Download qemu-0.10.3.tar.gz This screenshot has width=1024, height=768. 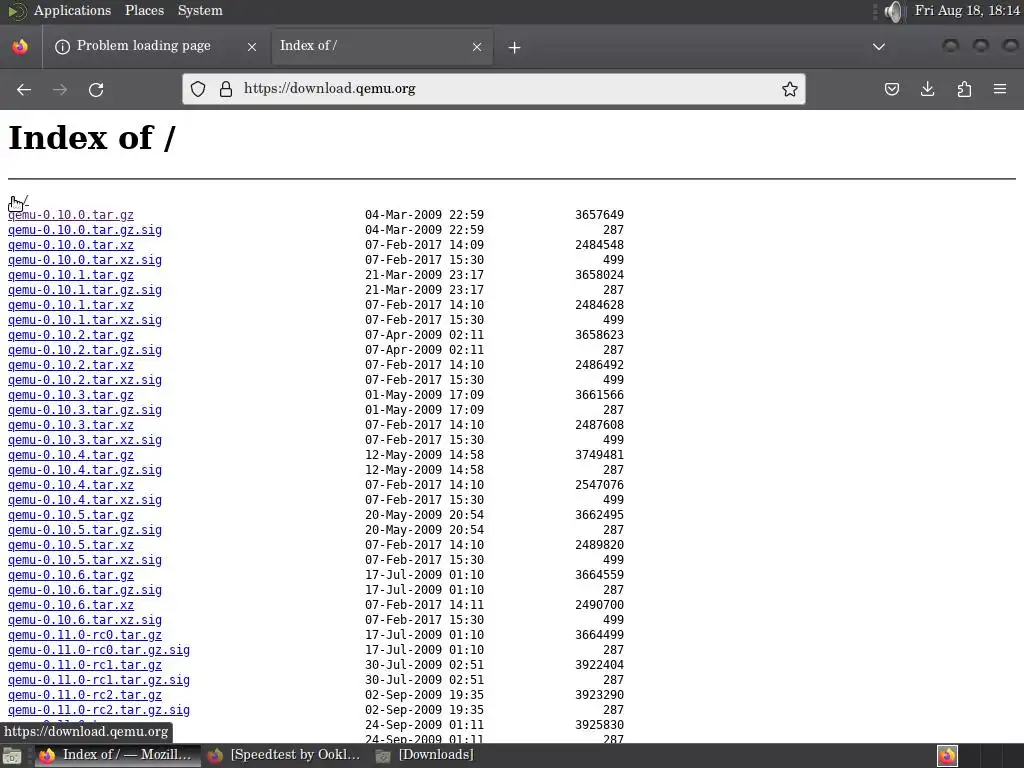71,395
